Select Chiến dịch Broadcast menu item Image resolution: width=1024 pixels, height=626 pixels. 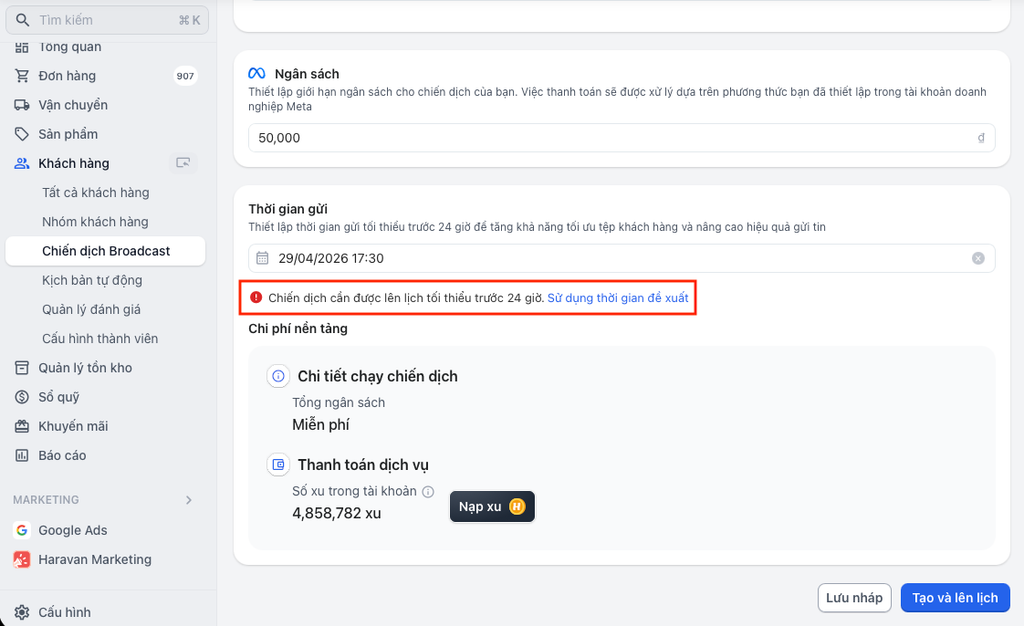click(106, 251)
